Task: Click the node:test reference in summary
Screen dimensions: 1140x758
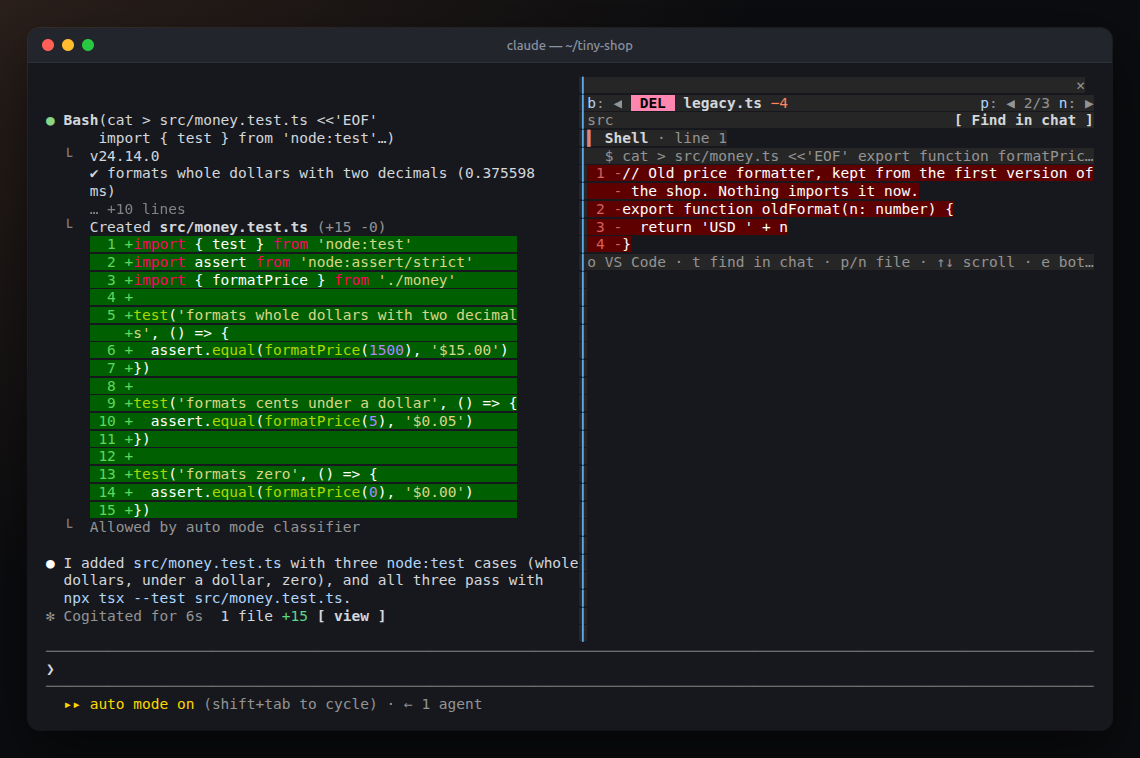Action: (x=425, y=563)
